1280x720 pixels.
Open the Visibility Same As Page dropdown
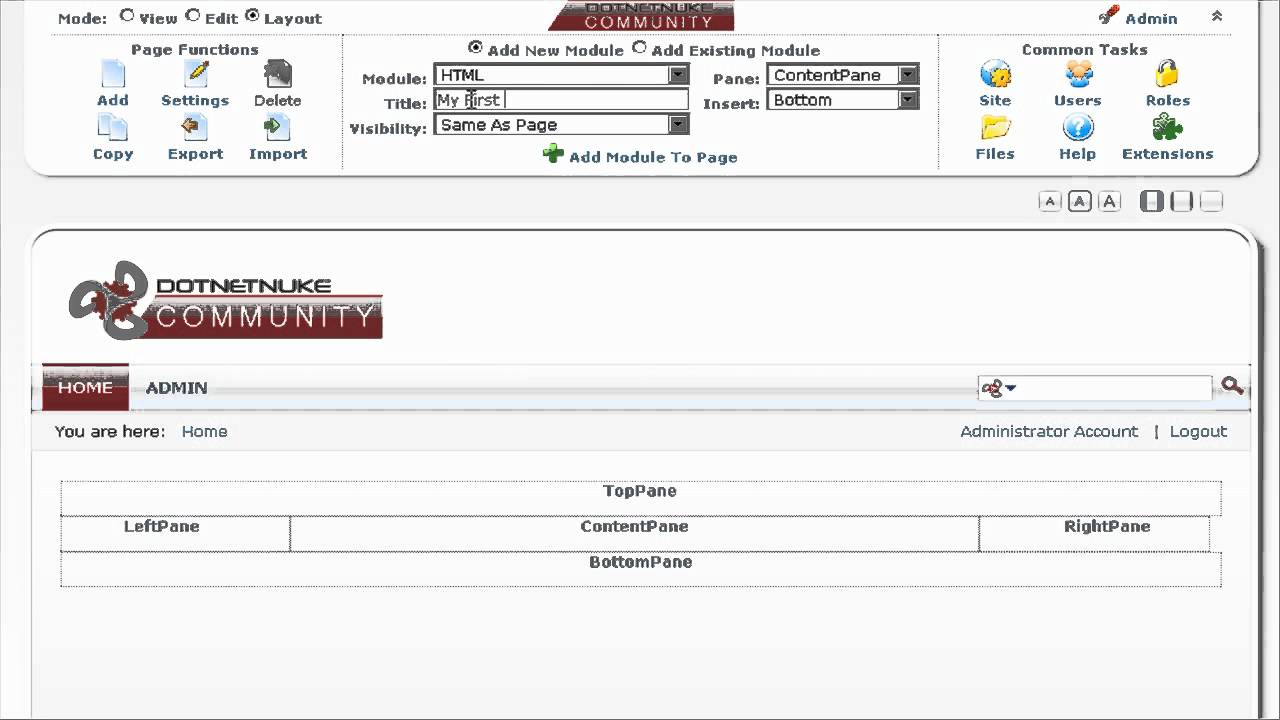point(561,125)
